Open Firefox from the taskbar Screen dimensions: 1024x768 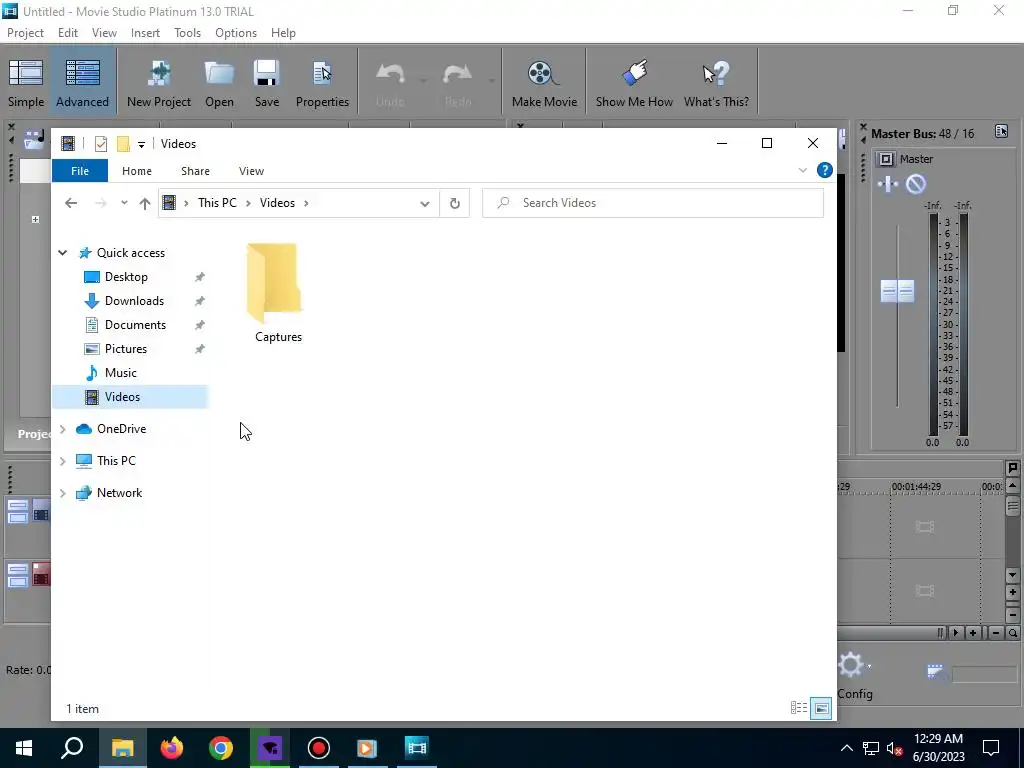click(172, 748)
